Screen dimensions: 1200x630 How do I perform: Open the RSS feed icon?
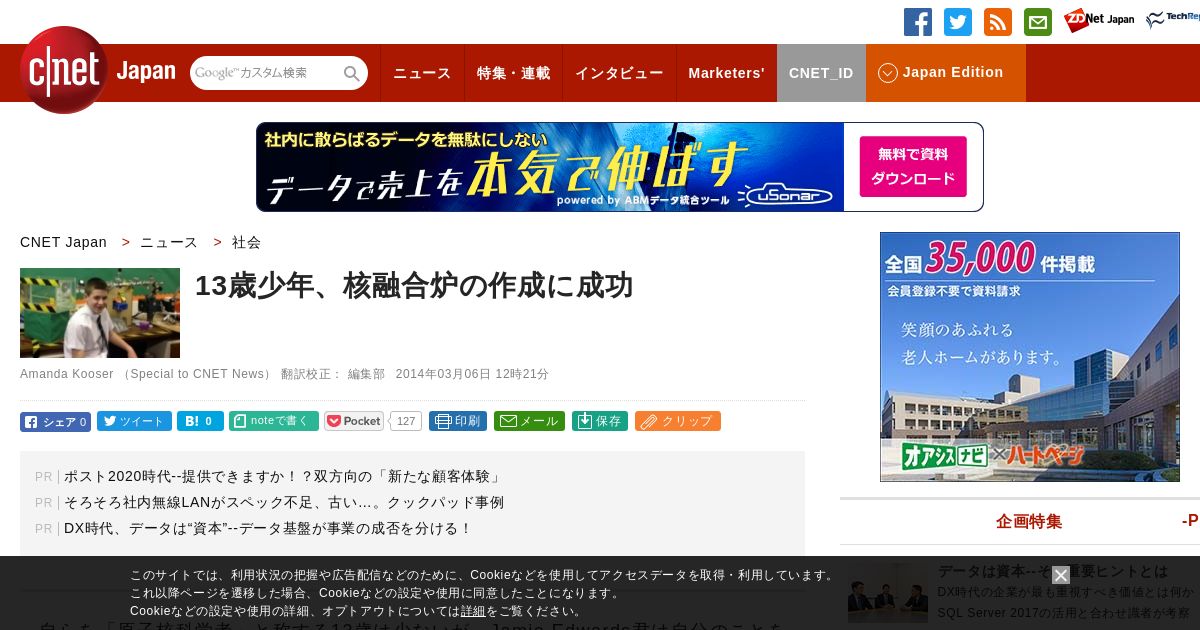point(998,22)
